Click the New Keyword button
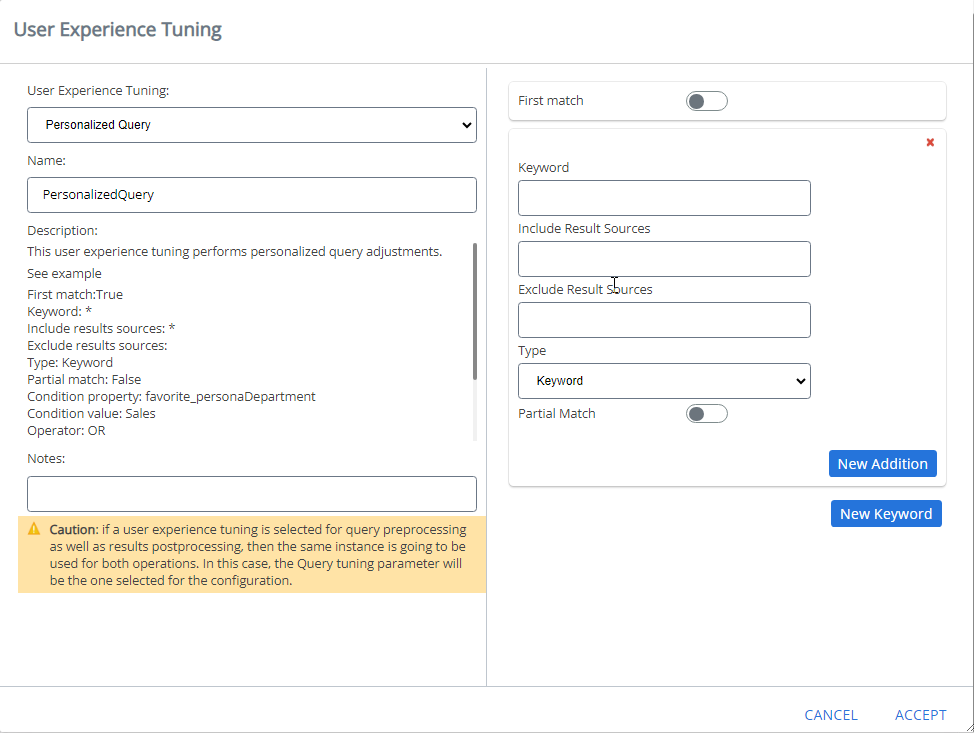The width and height of the screenshot is (974, 733). pyautogui.click(x=886, y=514)
